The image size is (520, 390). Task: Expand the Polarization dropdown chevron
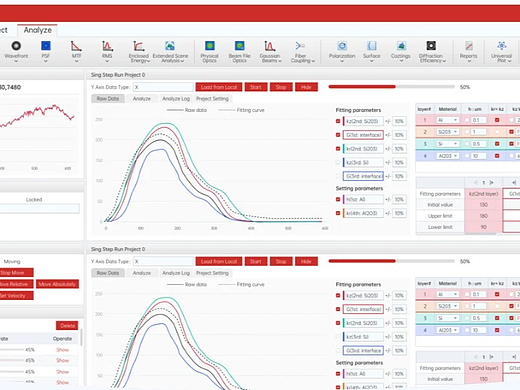(342, 61)
